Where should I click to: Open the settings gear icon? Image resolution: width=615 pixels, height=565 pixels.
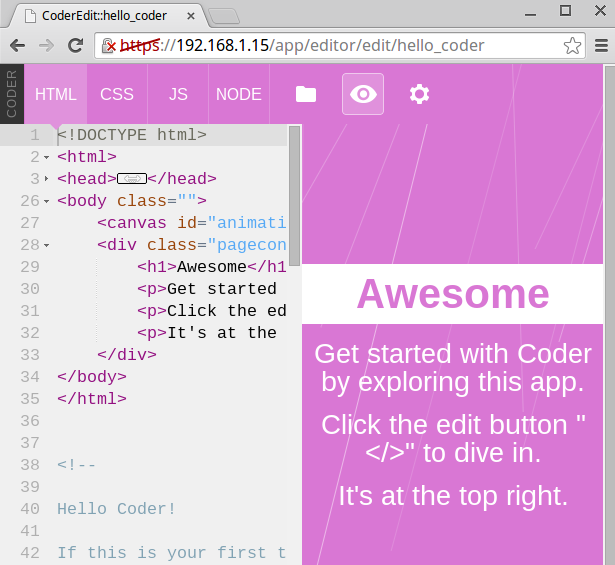coord(420,94)
